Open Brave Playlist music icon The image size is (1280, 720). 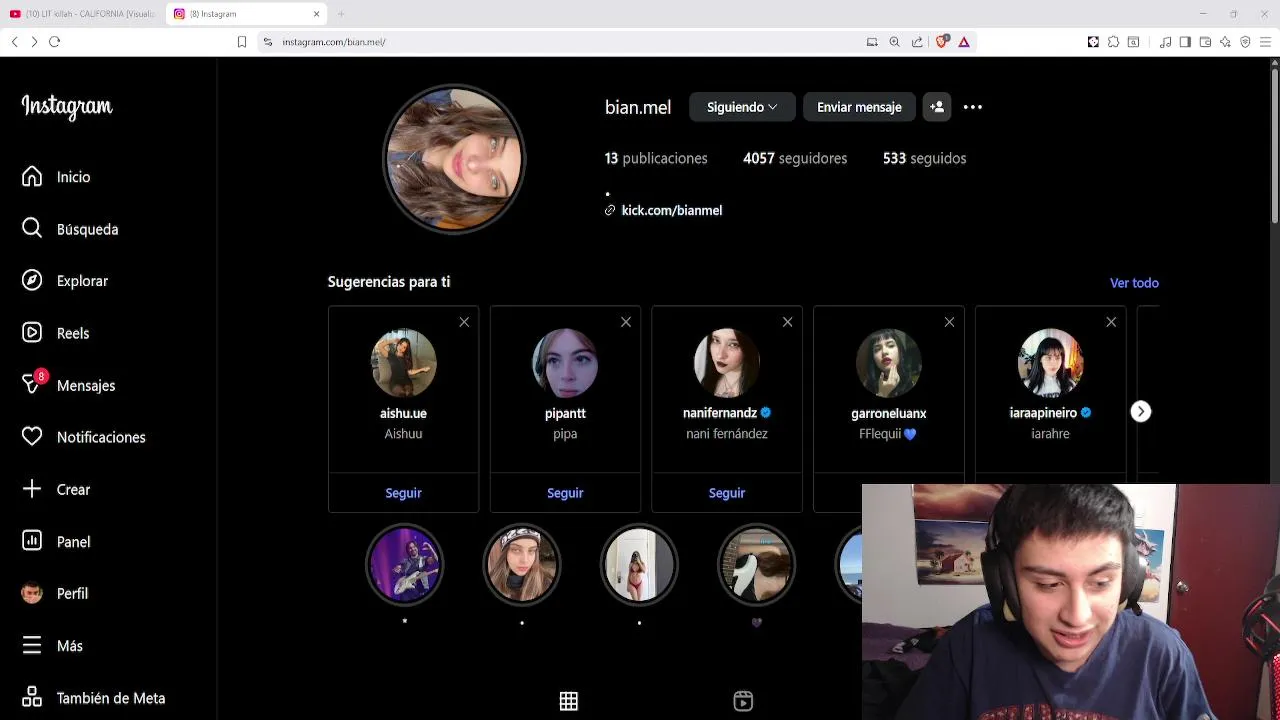pyautogui.click(x=1166, y=42)
